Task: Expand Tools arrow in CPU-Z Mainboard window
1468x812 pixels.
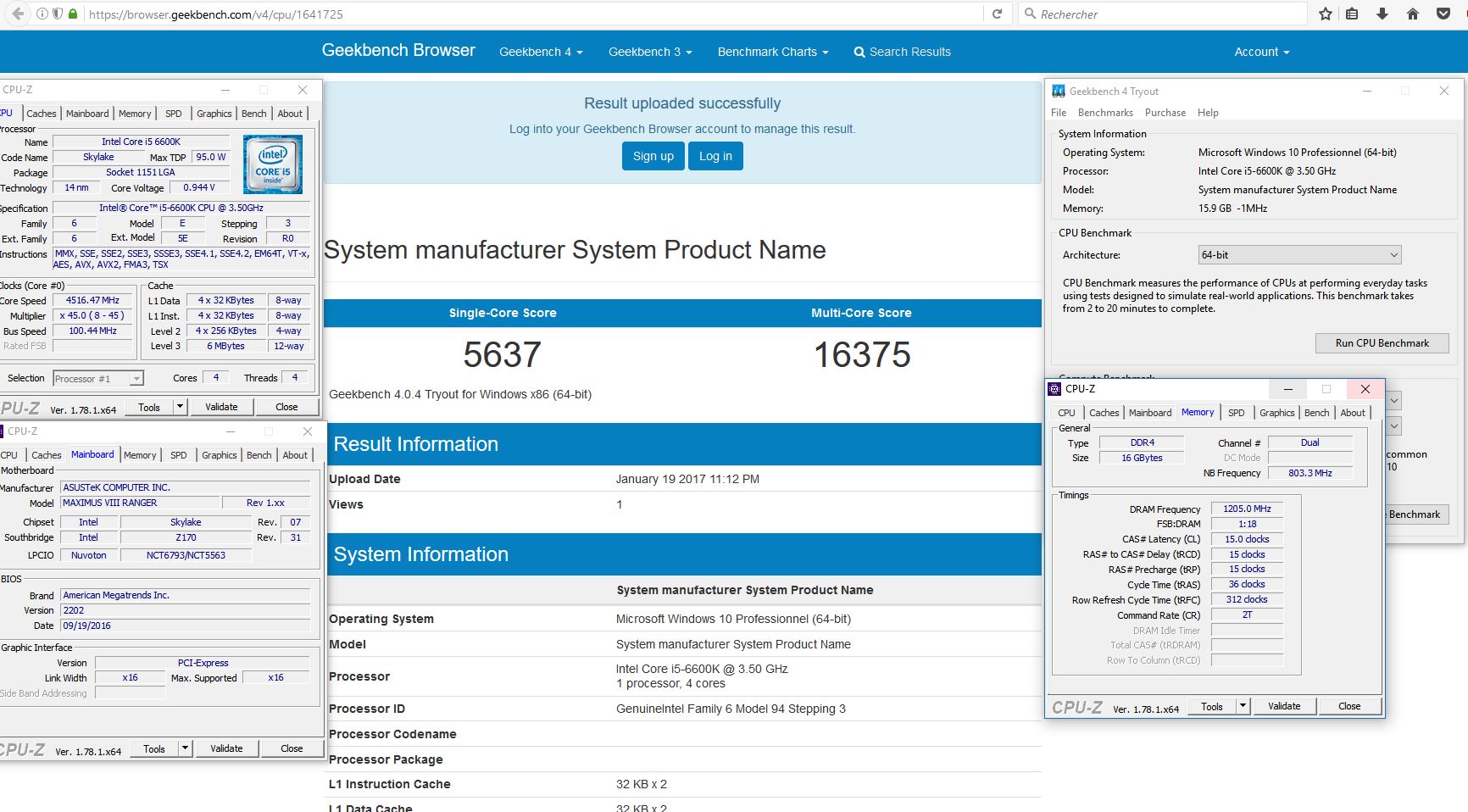Action: 185,748
